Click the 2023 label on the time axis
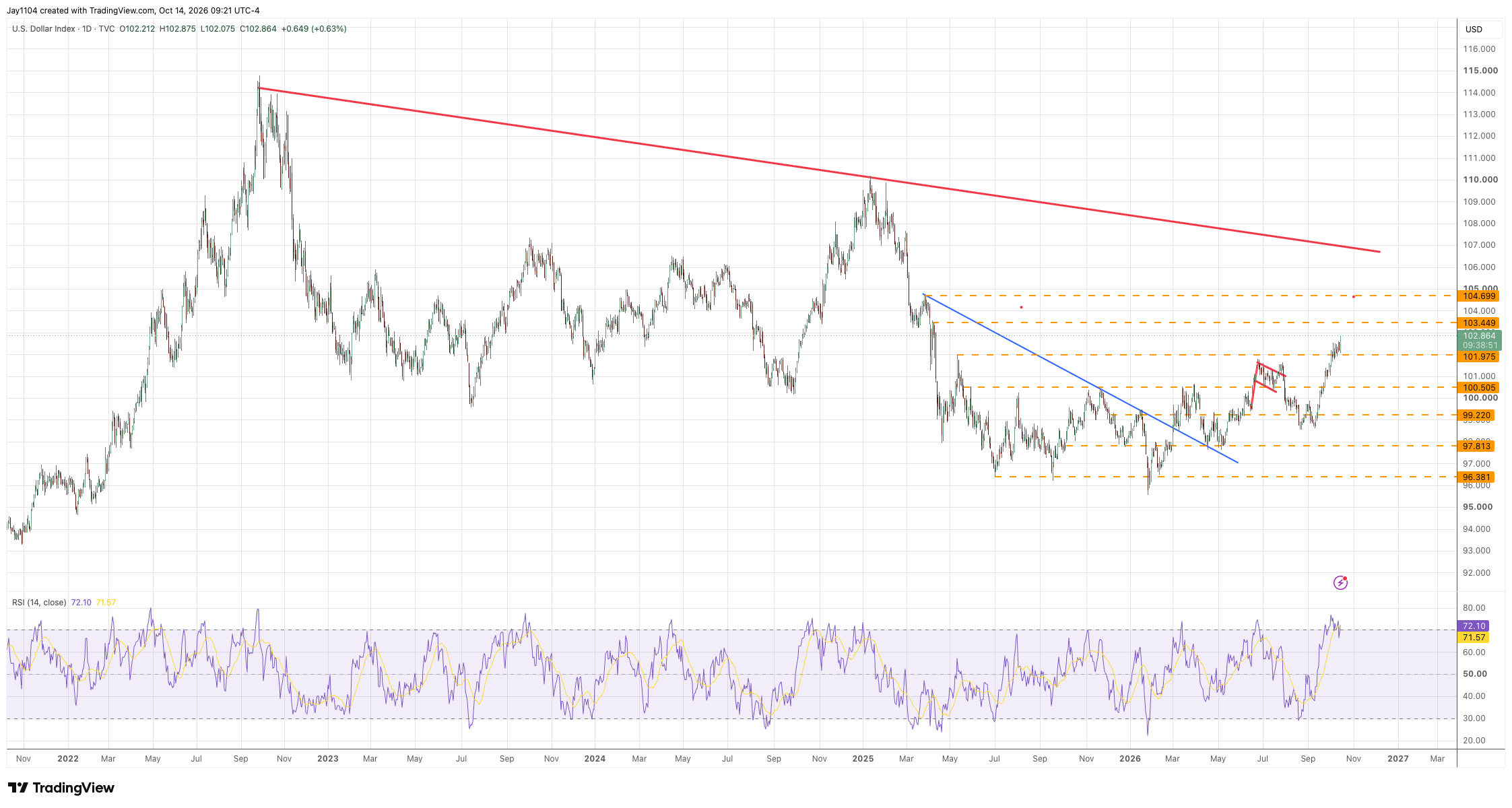 click(327, 759)
